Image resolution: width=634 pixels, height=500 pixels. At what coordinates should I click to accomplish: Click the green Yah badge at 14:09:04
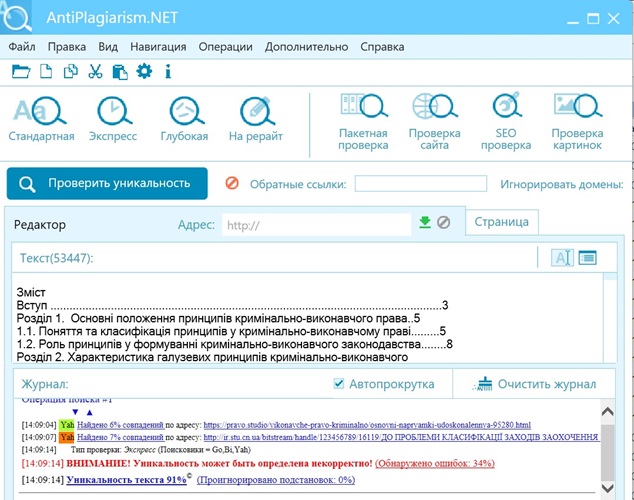point(67,425)
